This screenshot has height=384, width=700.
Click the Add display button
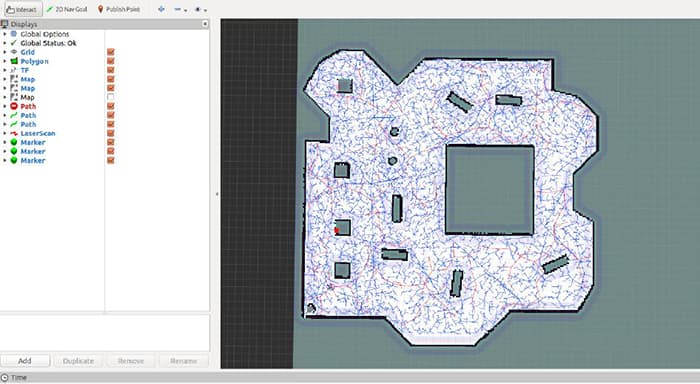click(x=25, y=360)
